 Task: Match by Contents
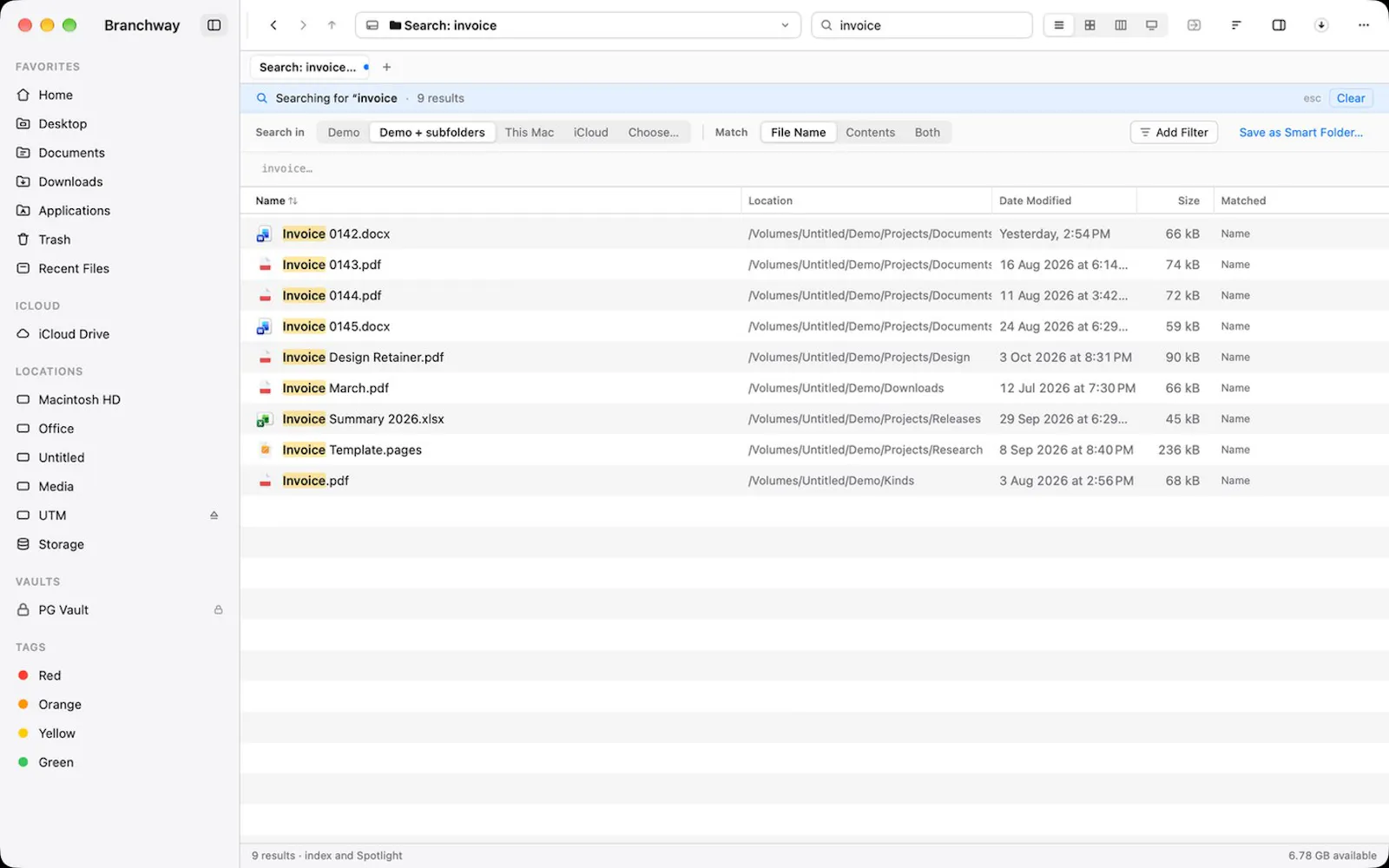[870, 132]
